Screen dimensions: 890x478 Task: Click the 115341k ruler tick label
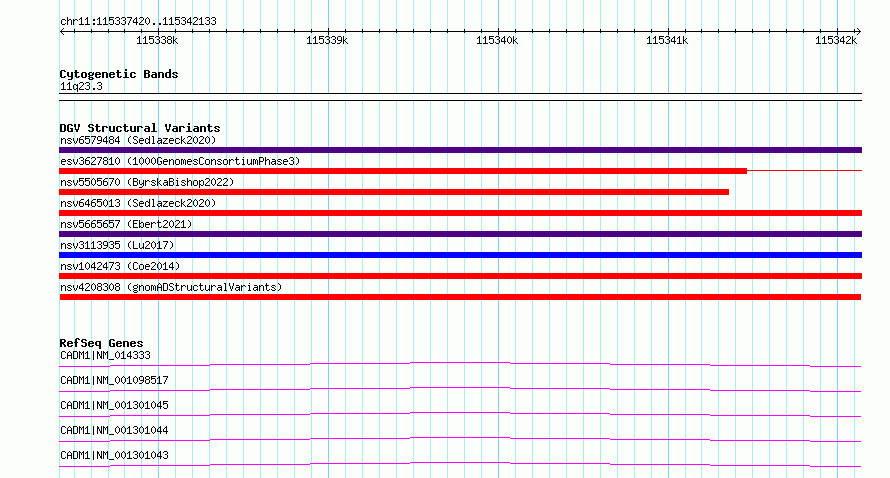[667, 40]
